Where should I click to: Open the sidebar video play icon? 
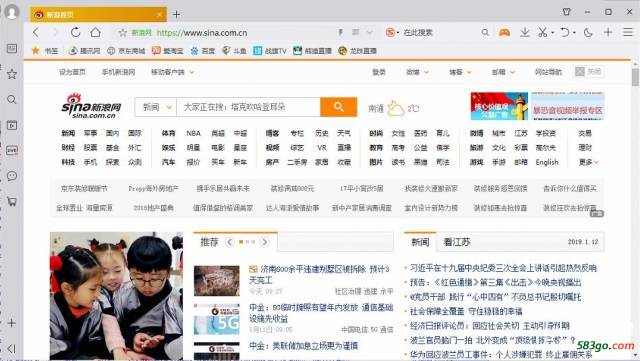pos(12,125)
